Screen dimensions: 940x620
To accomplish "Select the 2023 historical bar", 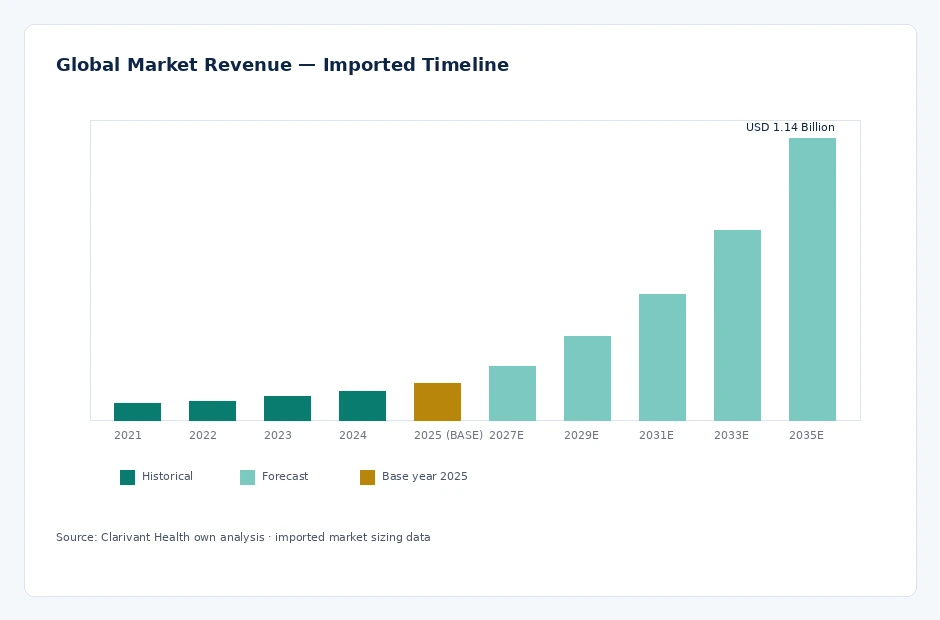I will [287, 408].
